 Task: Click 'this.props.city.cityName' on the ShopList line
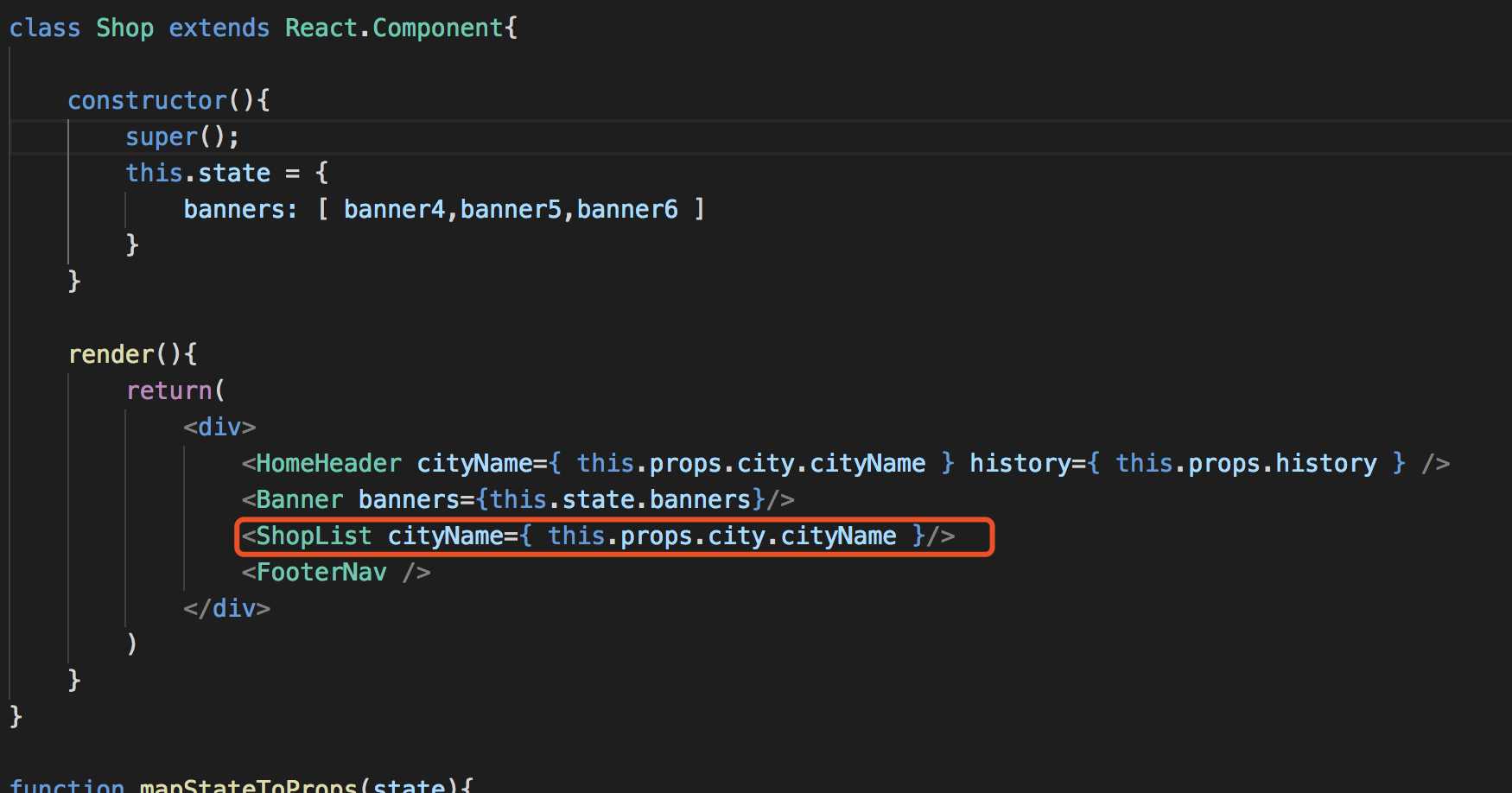(722, 536)
